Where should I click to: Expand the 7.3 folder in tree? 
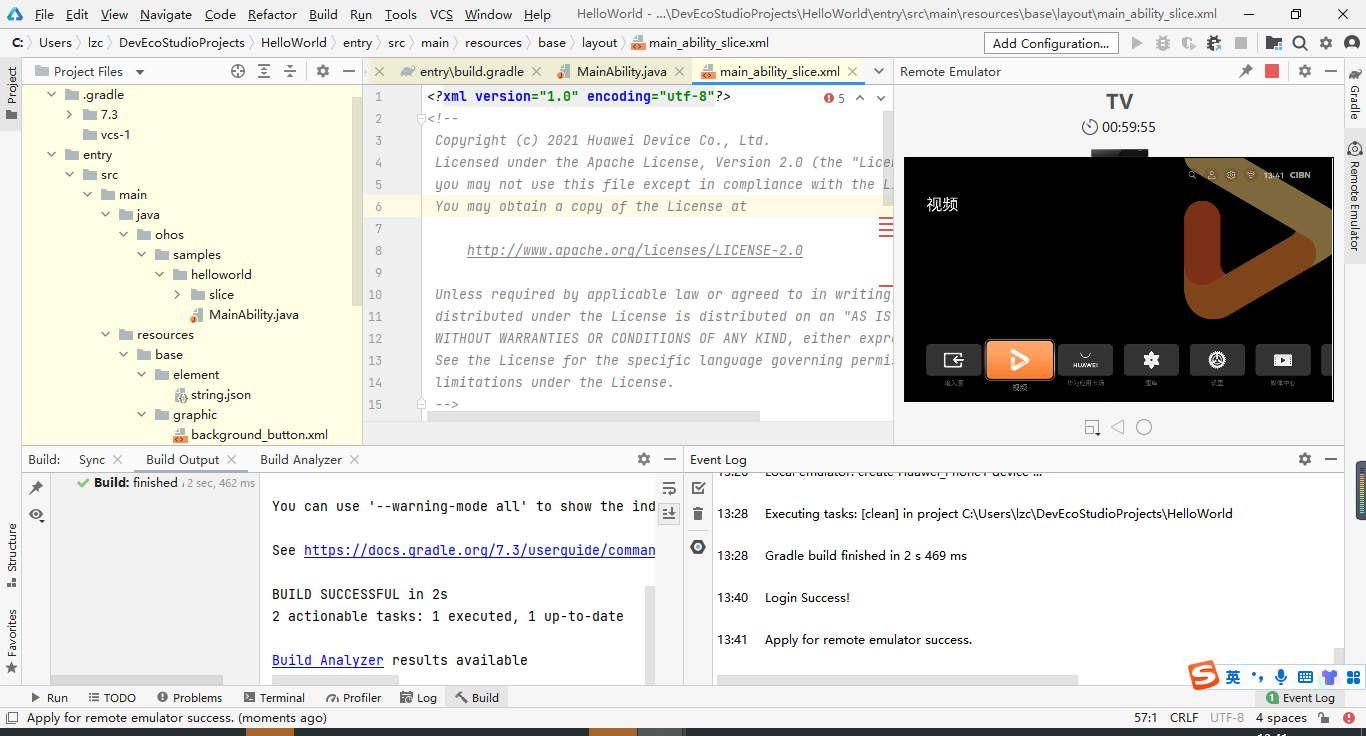coord(70,115)
